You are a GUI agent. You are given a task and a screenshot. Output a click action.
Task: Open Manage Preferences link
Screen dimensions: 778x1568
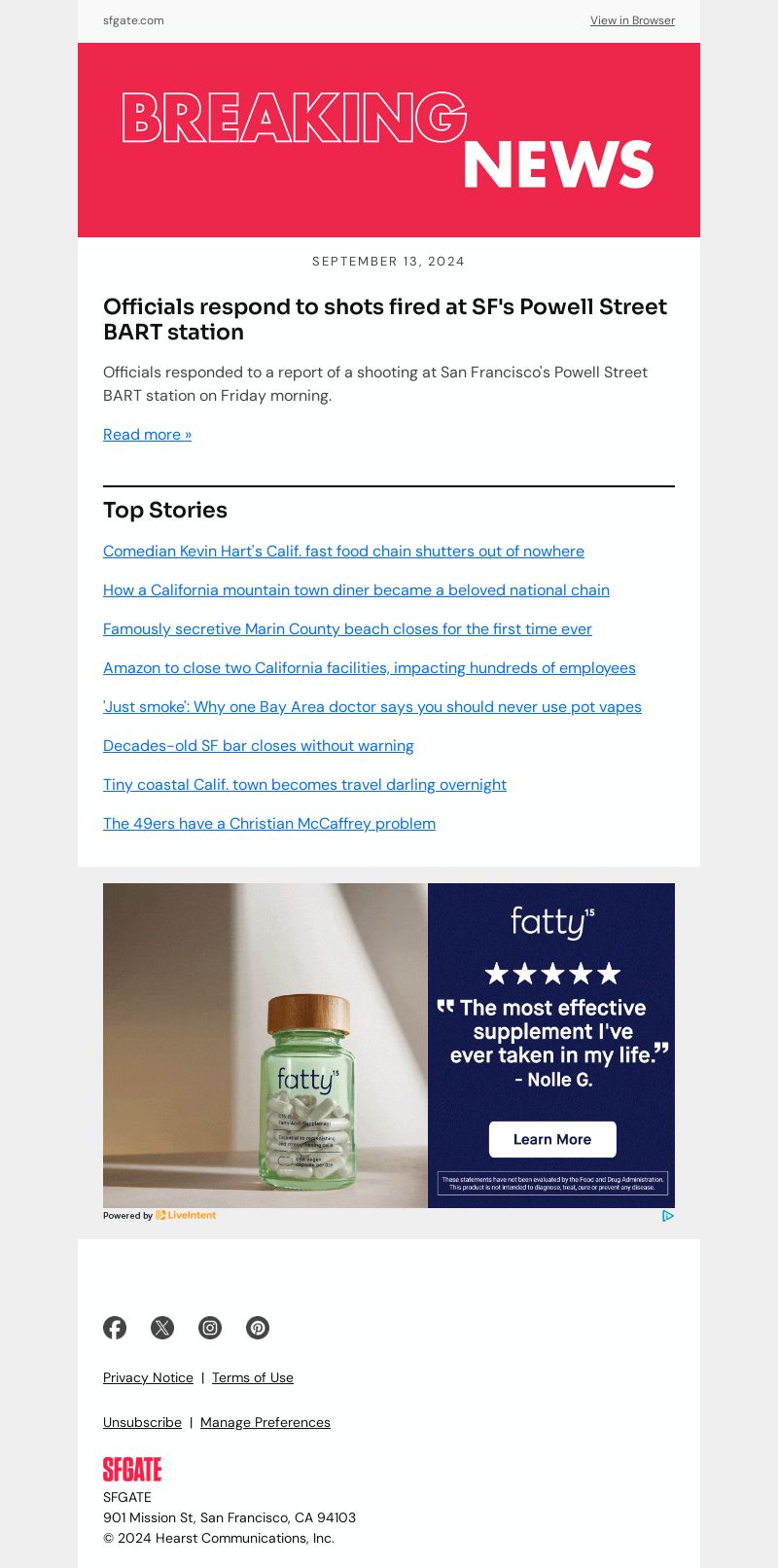click(265, 1422)
